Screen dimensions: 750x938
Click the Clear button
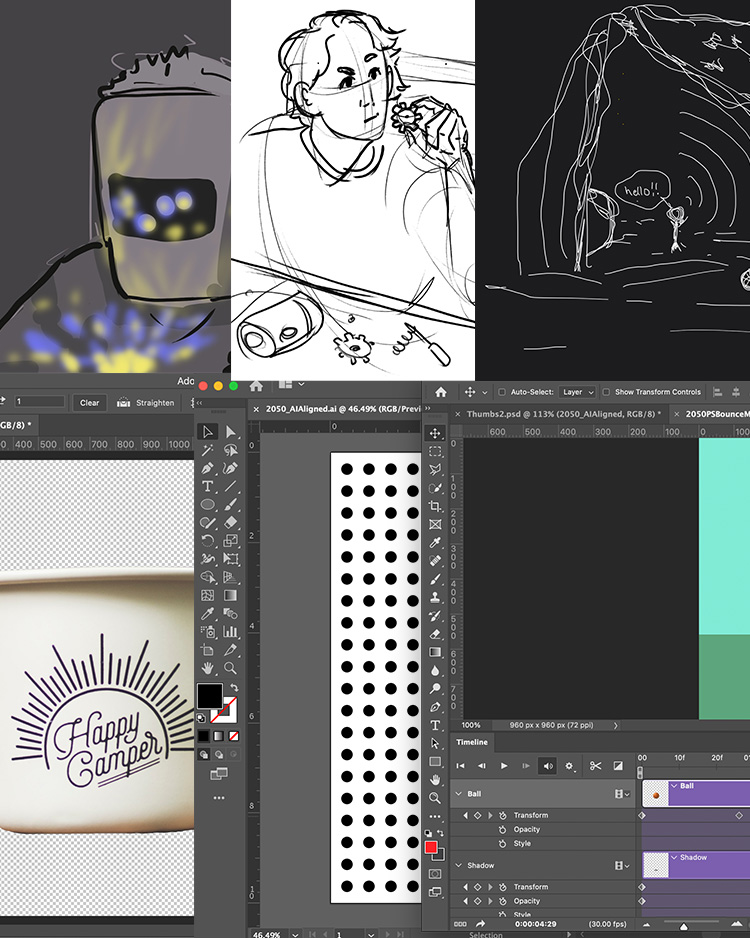tap(90, 402)
